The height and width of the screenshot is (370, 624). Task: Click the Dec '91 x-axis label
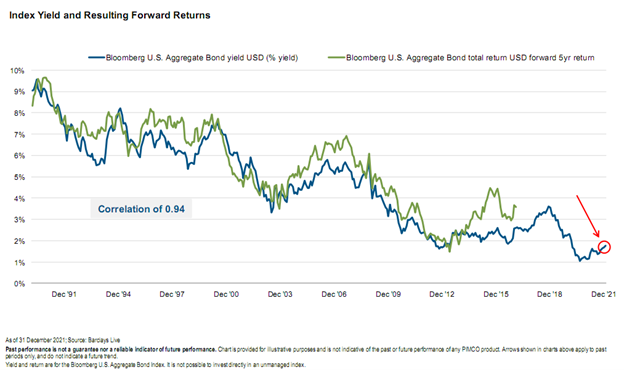[x=64, y=294]
